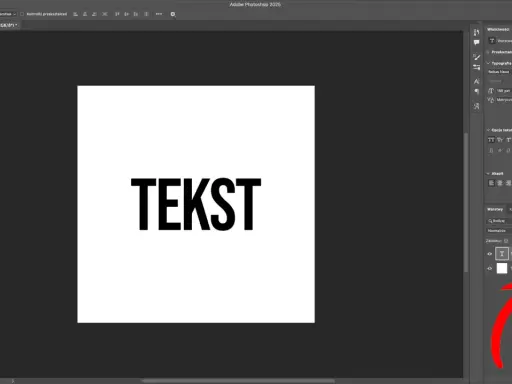Screen dimensions: 512x384
Task: Hide the text layer via eye icon
Action: coord(490,254)
